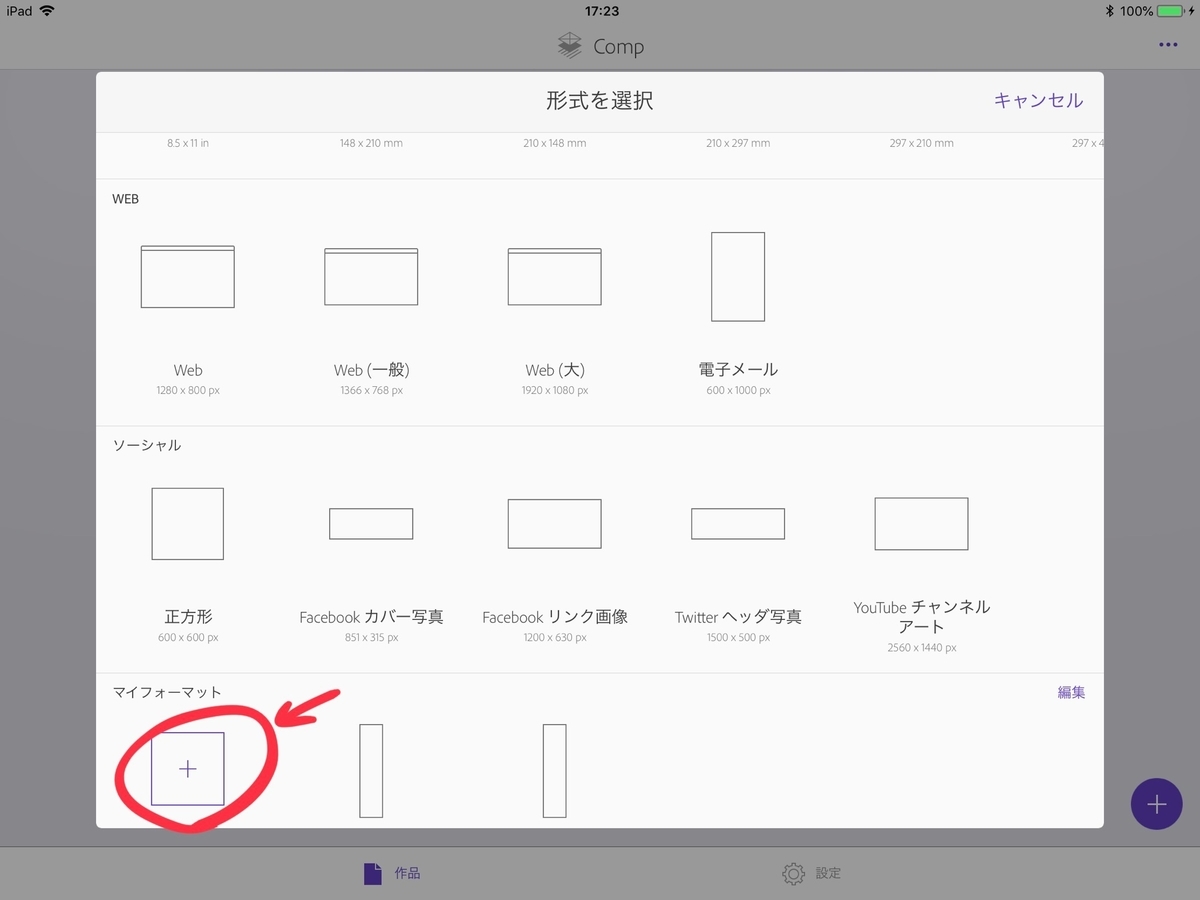Screen dimensions: 1200x900
Task: Open the Comp logo at the top
Action: [x=599, y=45]
